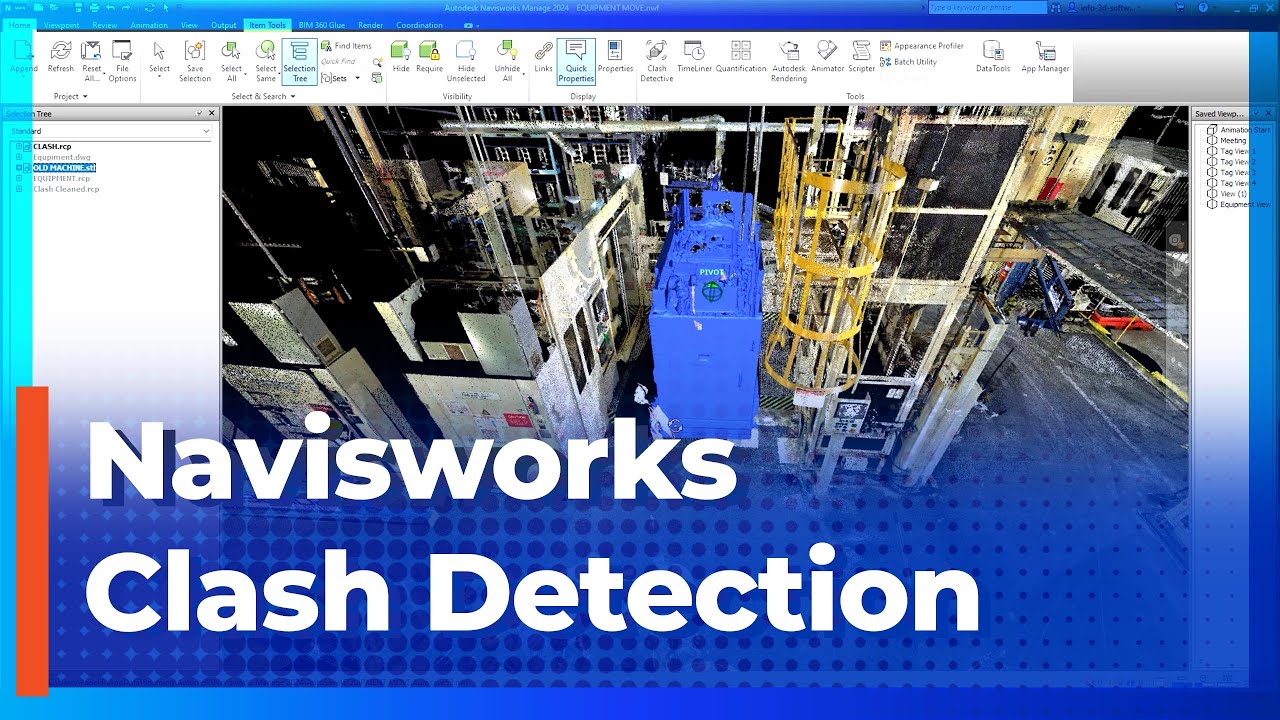This screenshot has width=1280, height=720.
Task: Click Save Selection icon
Action: (x=195, y=52)
